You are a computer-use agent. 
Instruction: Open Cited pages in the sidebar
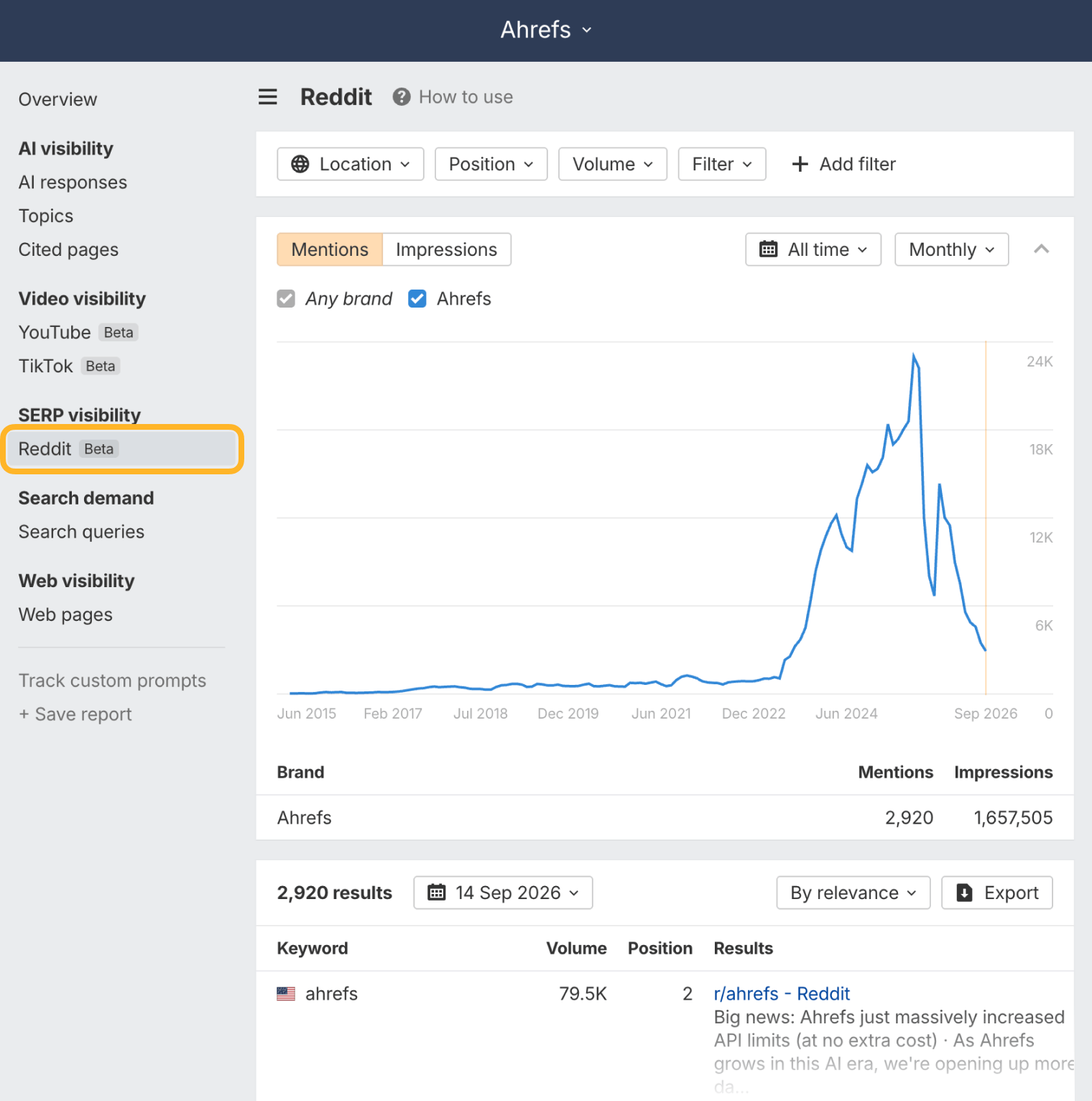(x=68, y=250)
